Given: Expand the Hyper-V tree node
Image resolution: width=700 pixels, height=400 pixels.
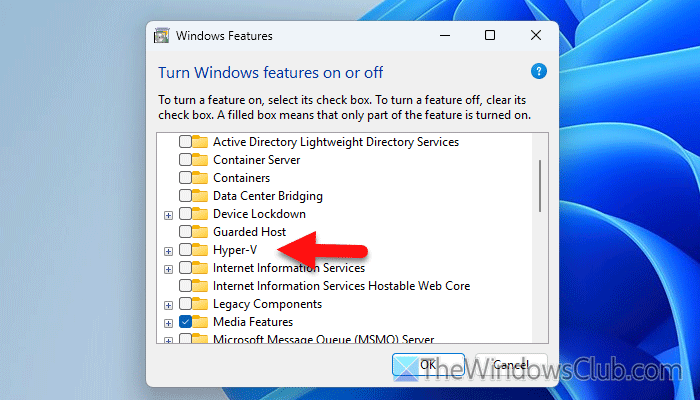Looking at the screenshot, I should point(168,250).
